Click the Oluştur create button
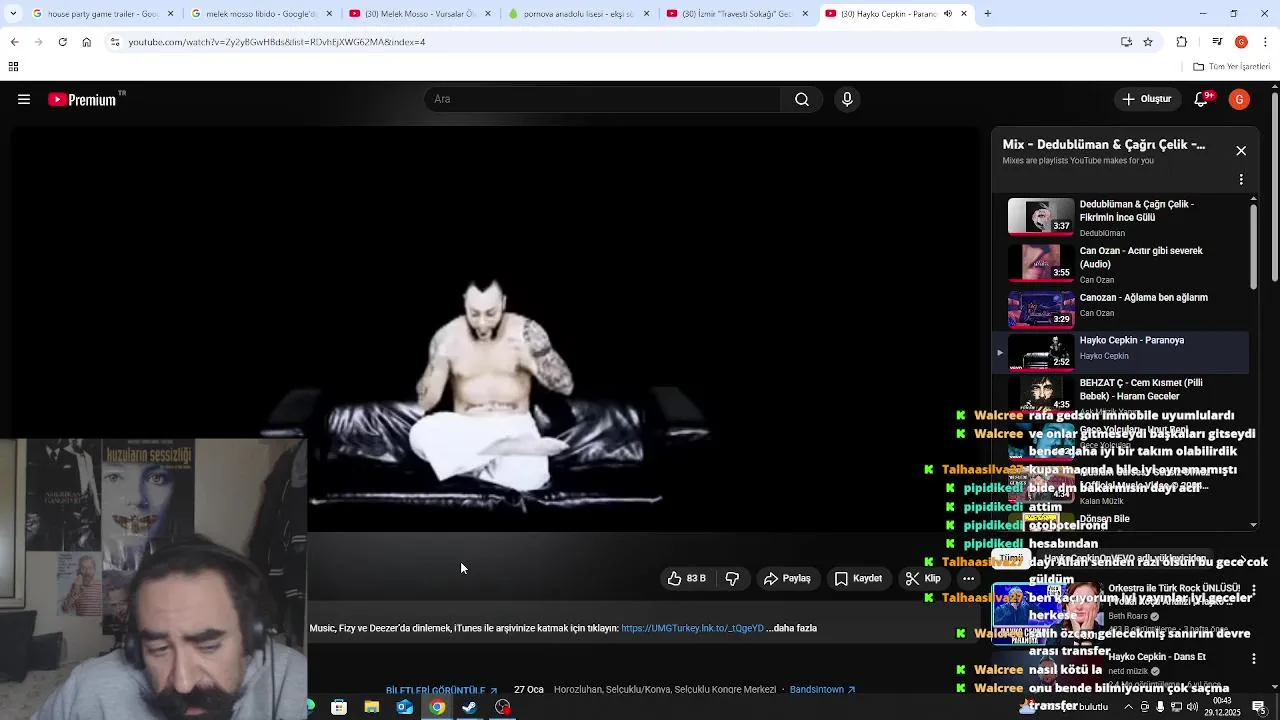Image resolution: width=1280 pixels, height=720 pixels. [x=1146, y=99]
